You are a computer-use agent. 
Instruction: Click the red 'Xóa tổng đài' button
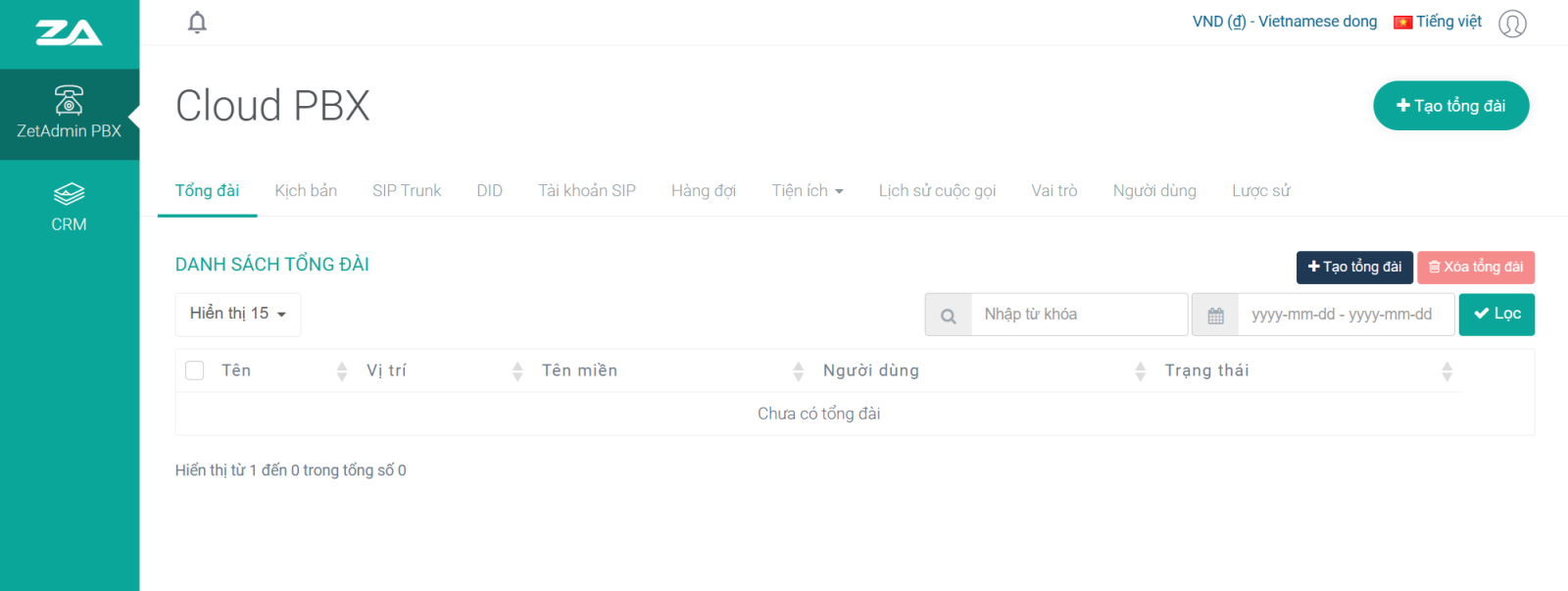pos(1475,268)
